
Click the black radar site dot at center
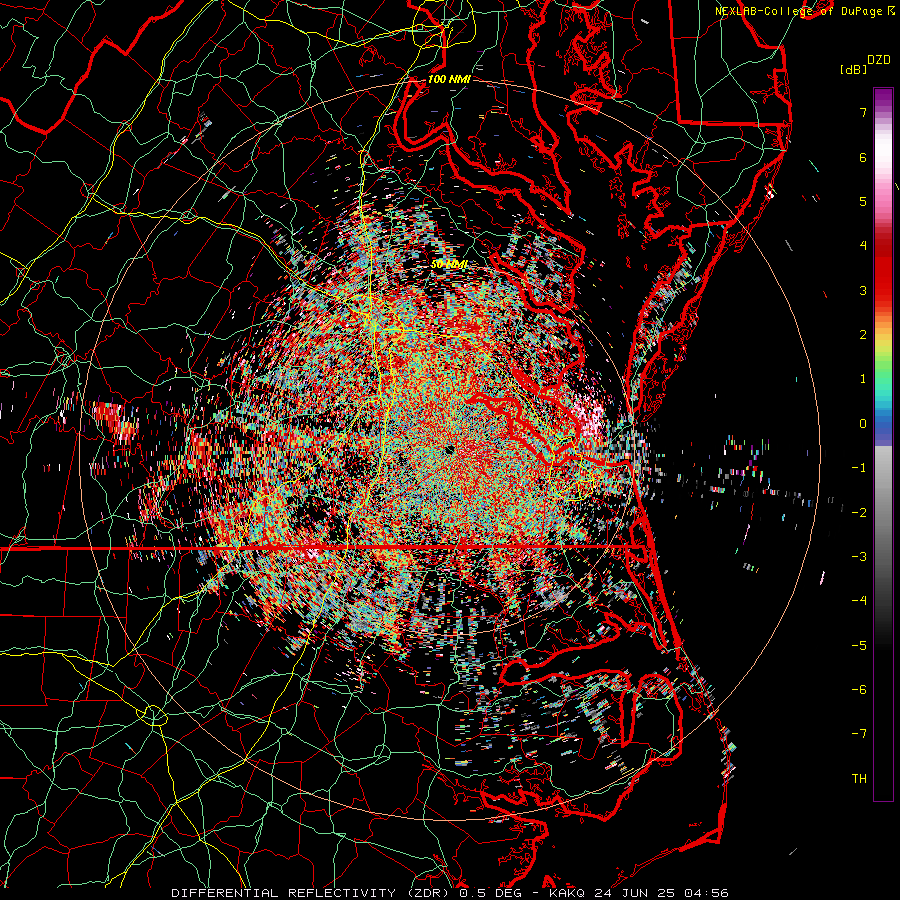tap(449, 449)
